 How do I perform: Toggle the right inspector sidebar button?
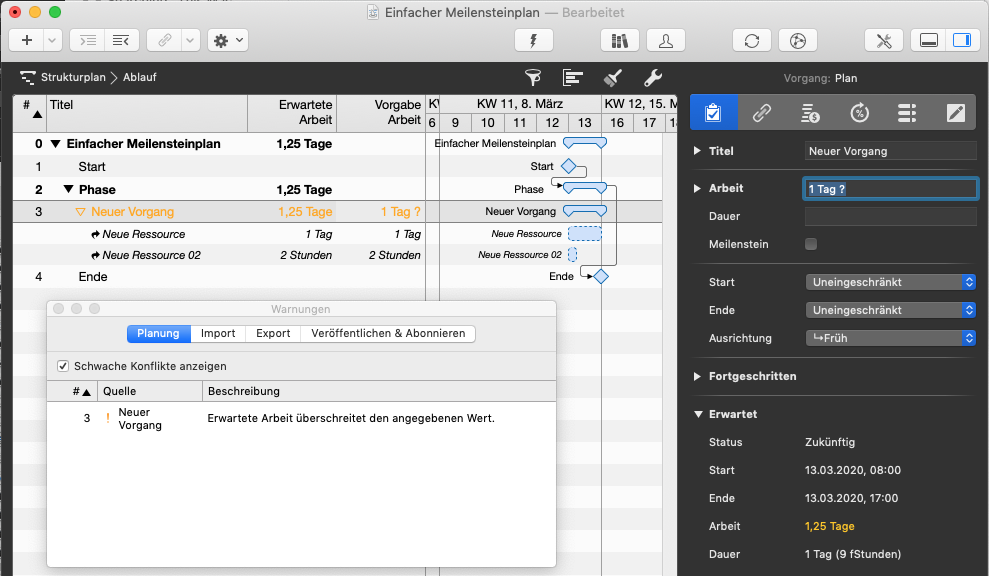[961, 40]
